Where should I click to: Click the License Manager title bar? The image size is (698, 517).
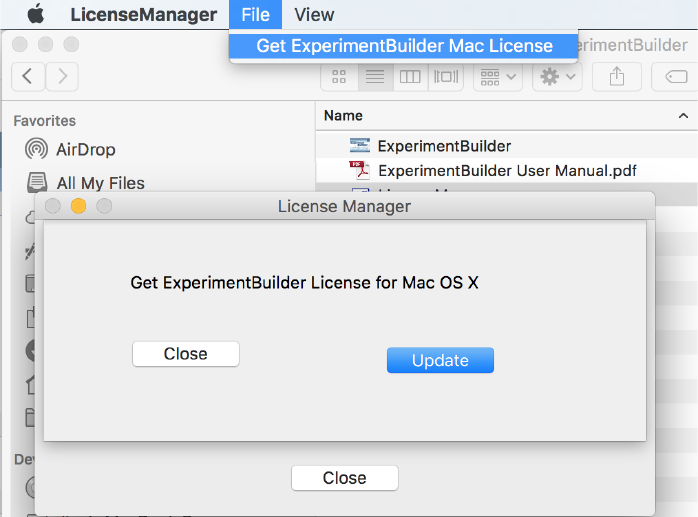click(x=344, y=206)
